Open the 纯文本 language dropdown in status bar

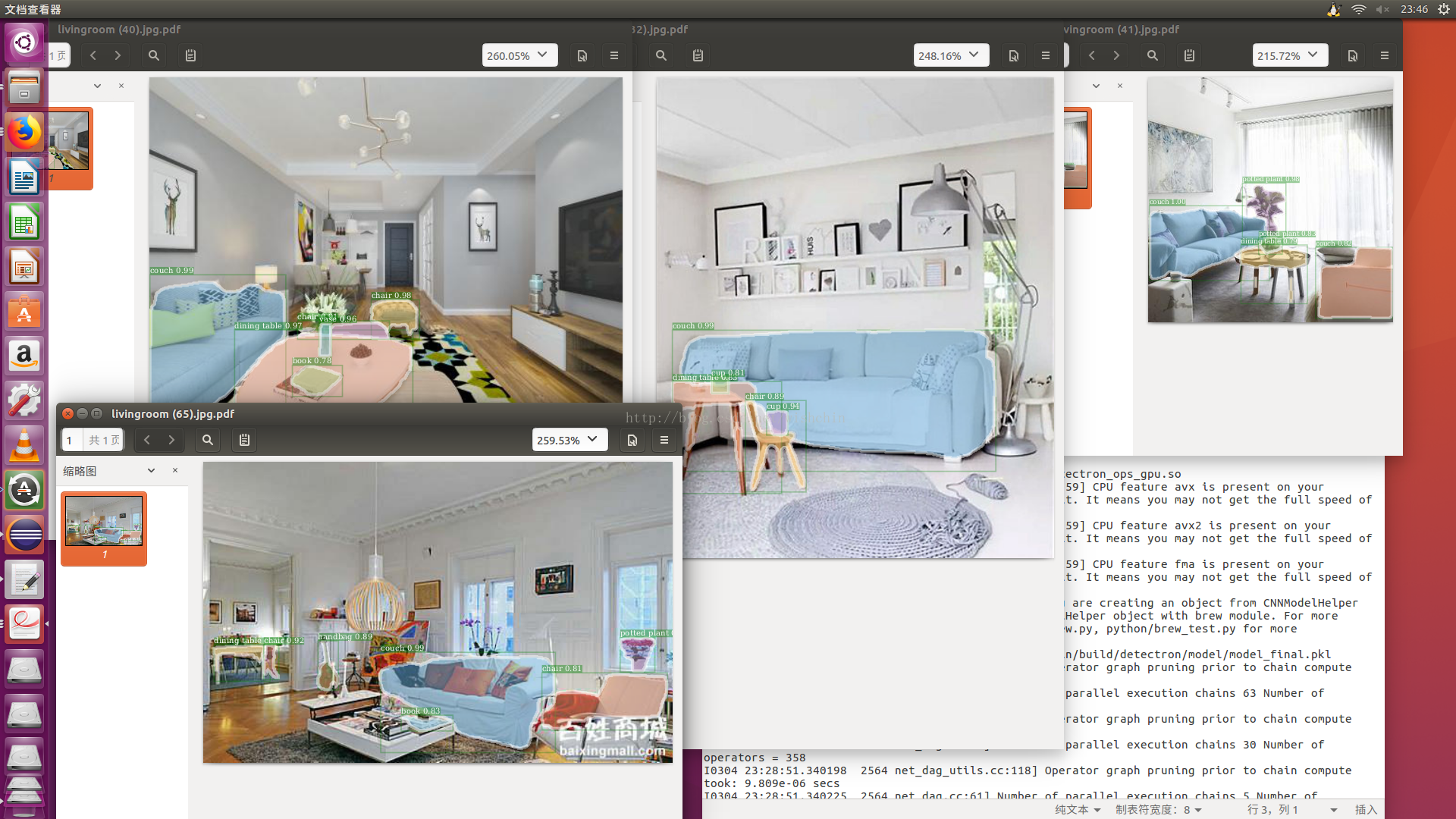click(x=1078, y=810)
